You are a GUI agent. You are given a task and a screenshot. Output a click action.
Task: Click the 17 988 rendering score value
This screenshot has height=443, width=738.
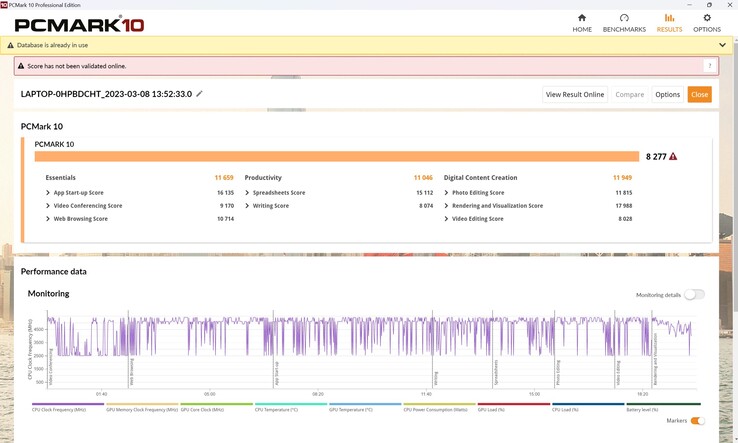[624, 206]
